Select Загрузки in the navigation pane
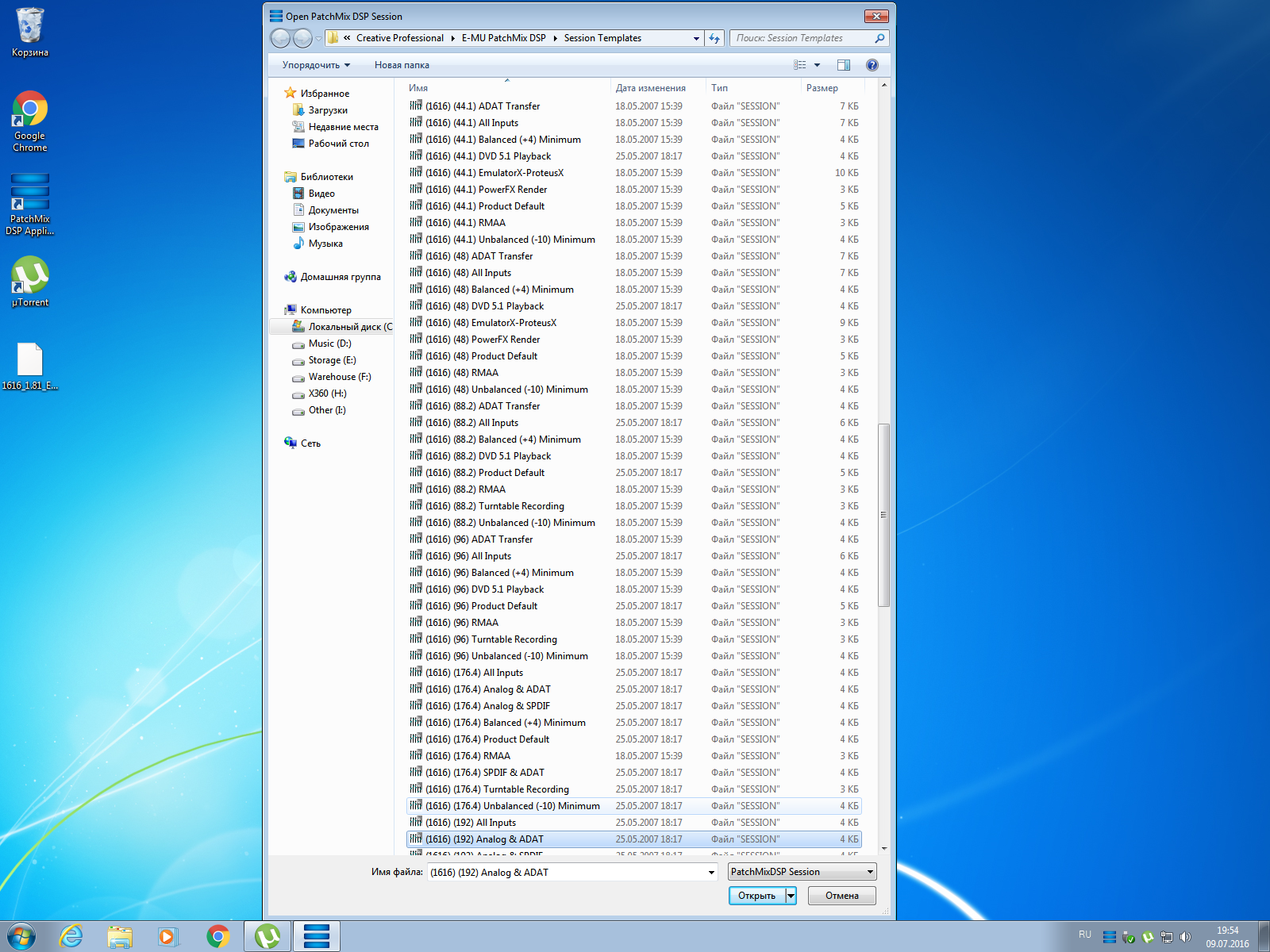 pos(328,110)
